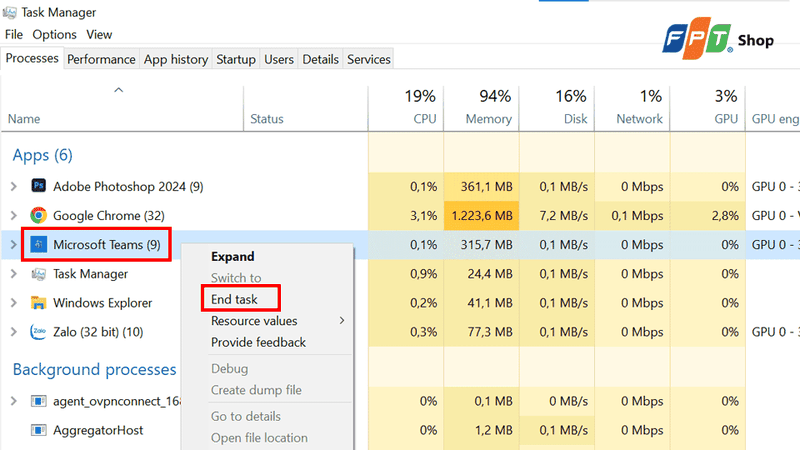
Task: Sort by the Memory column header
Action: (481, 109)
